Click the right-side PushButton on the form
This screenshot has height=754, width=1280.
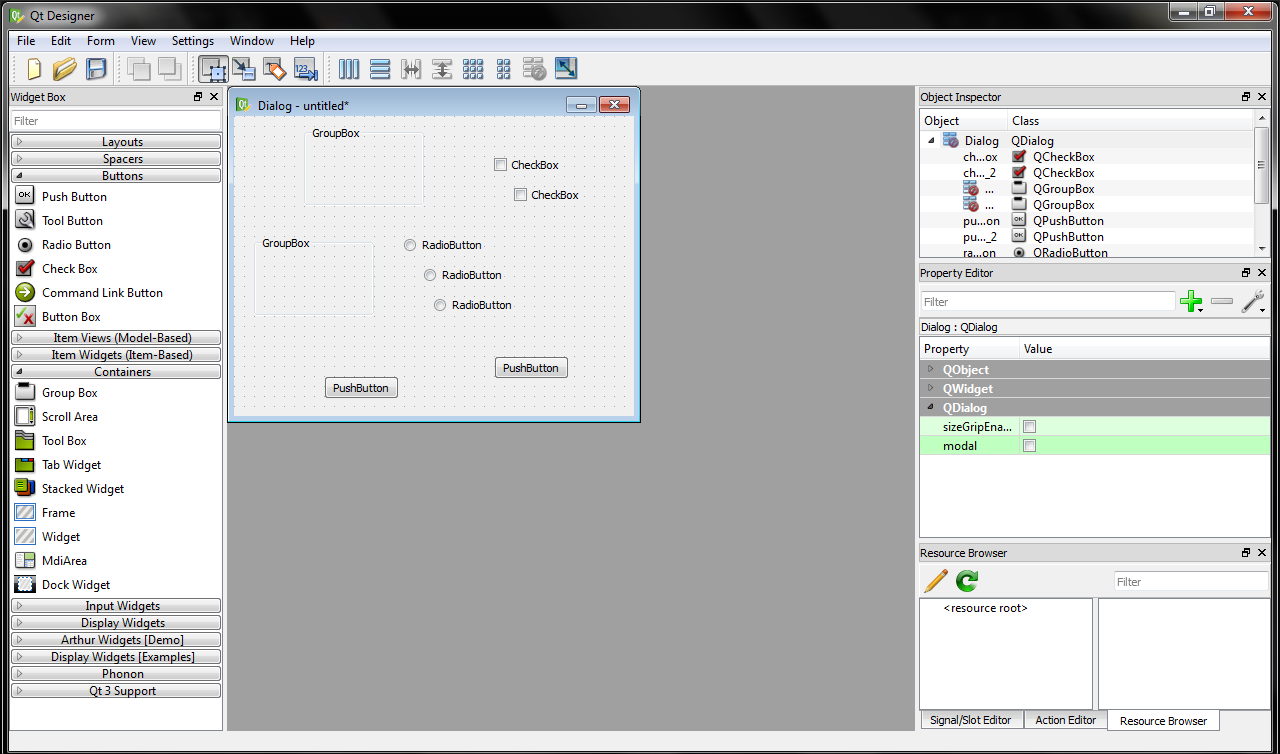point(531,368)
